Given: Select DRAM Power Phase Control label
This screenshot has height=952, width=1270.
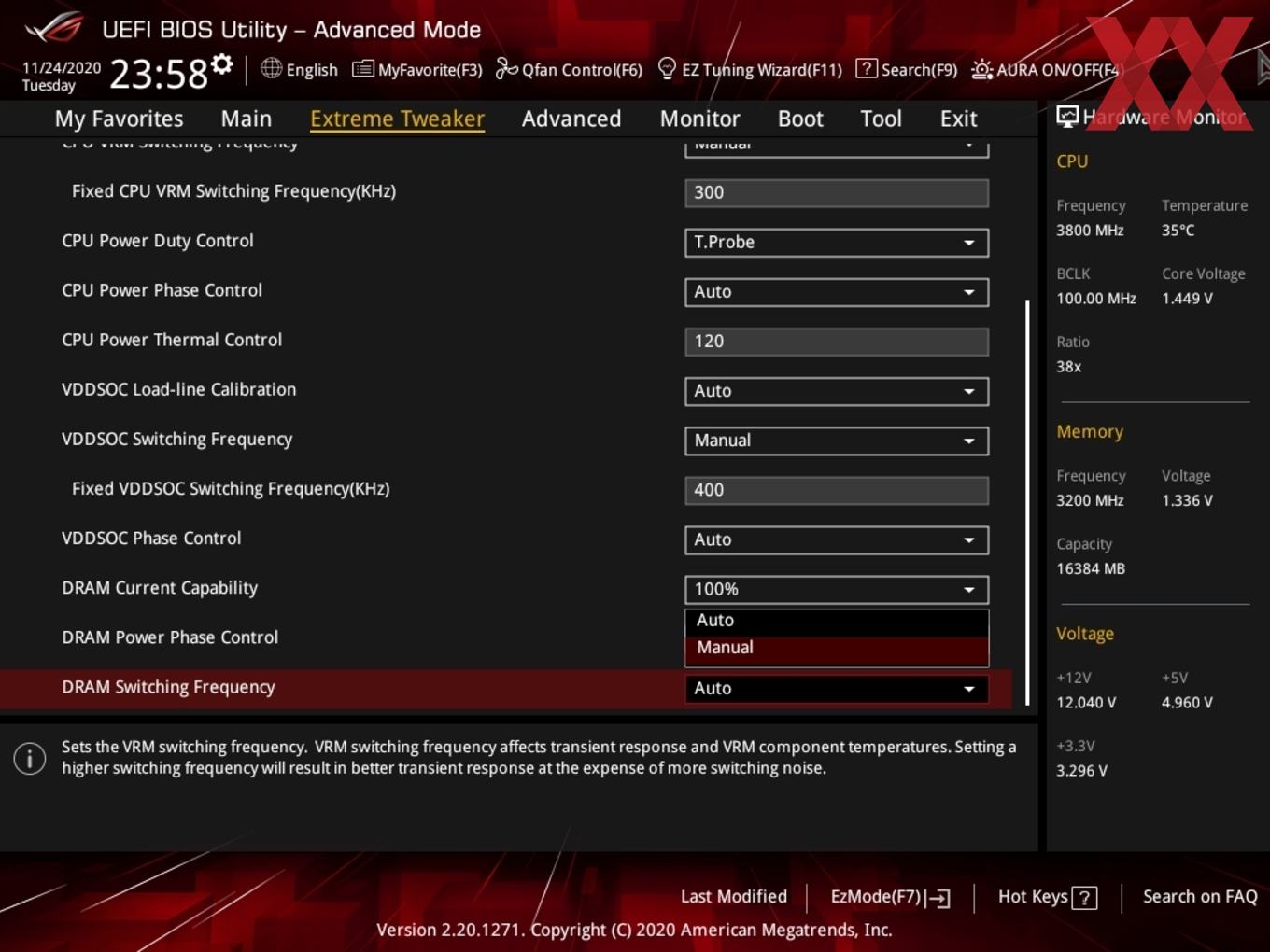Looking at the screenshot, I should tap(170, 637).
